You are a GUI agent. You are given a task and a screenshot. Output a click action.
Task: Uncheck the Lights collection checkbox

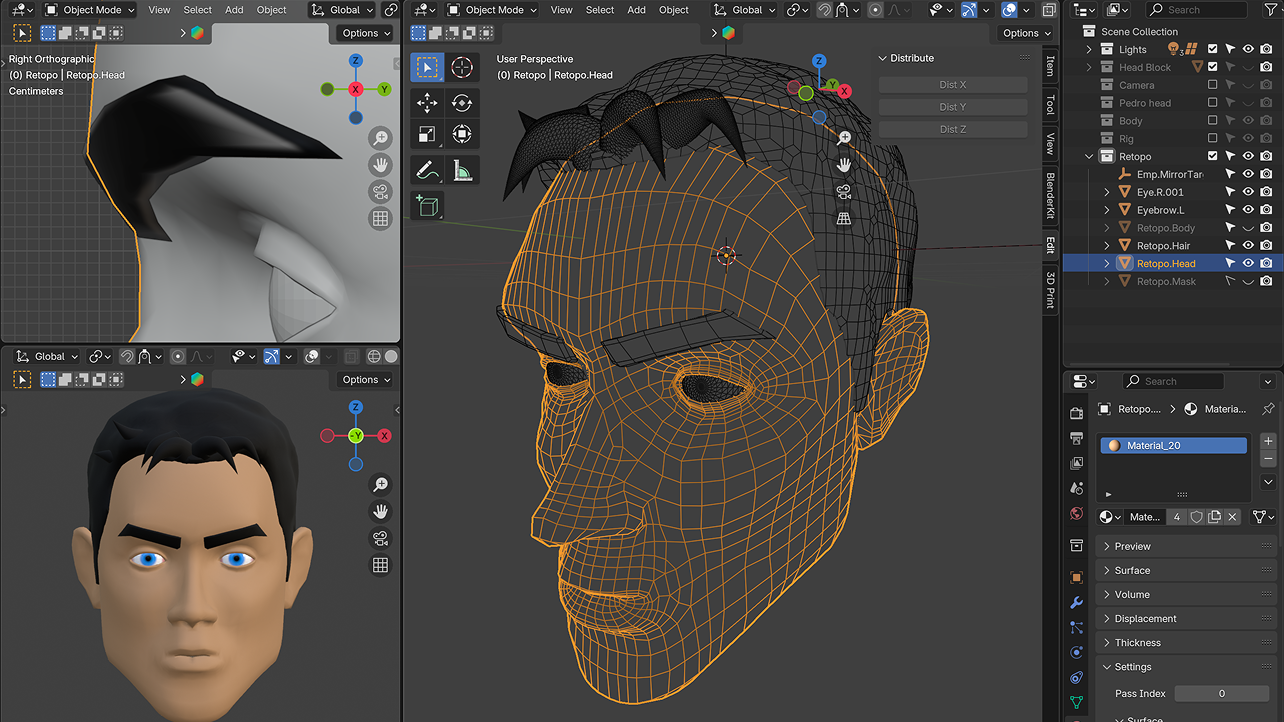1213,49
